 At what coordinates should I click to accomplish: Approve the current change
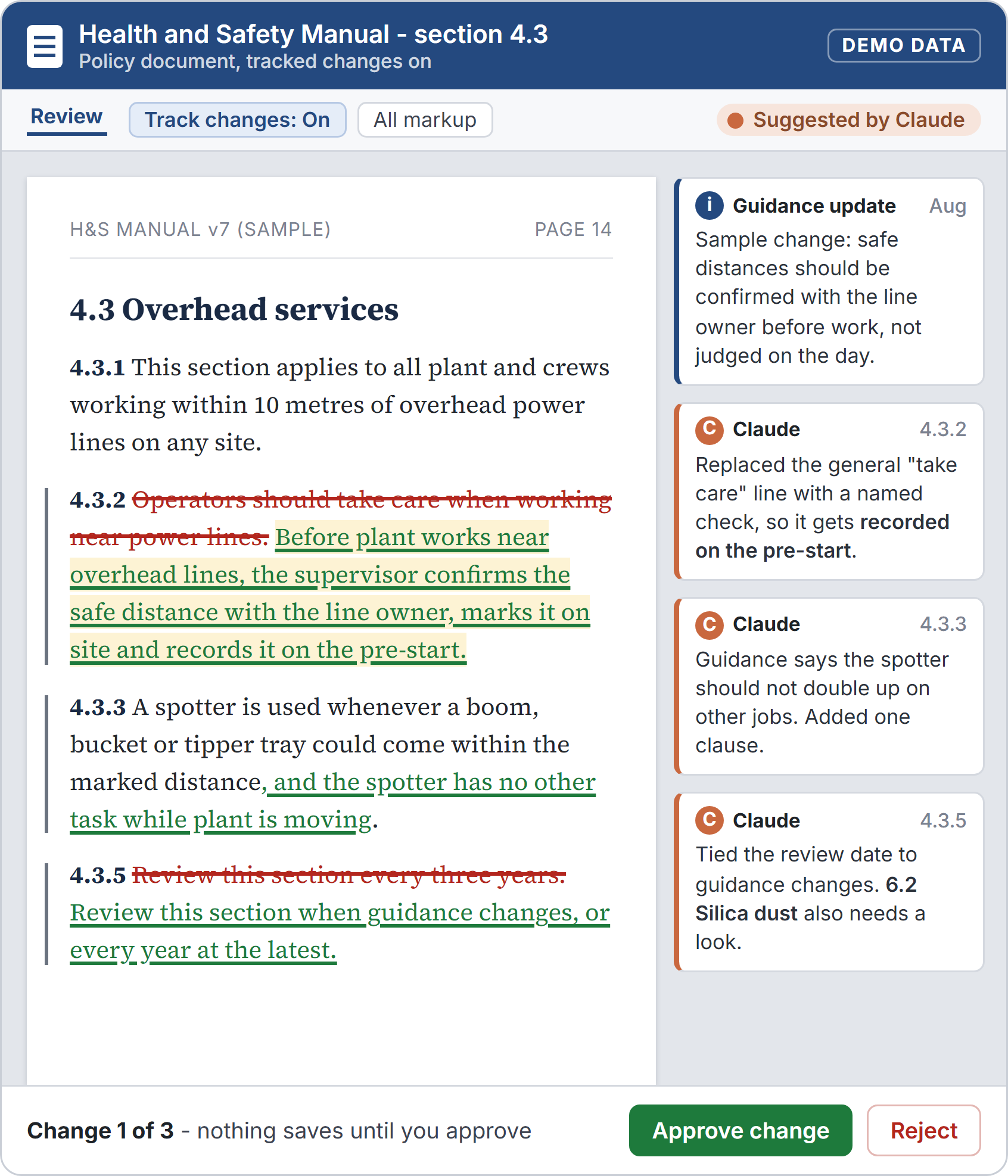click(741, 1130)
